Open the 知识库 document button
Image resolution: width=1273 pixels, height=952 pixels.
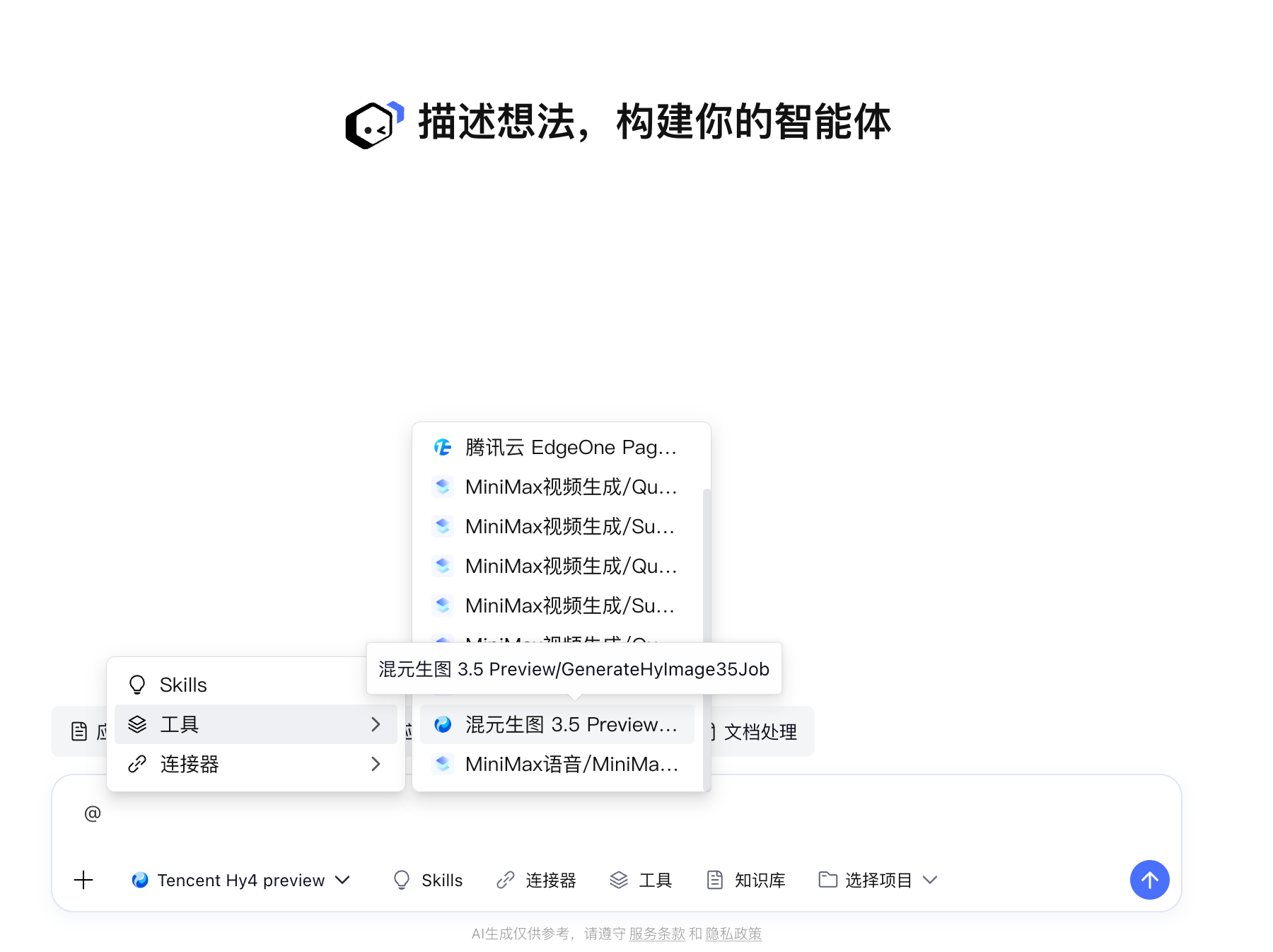tap(746, 880)
